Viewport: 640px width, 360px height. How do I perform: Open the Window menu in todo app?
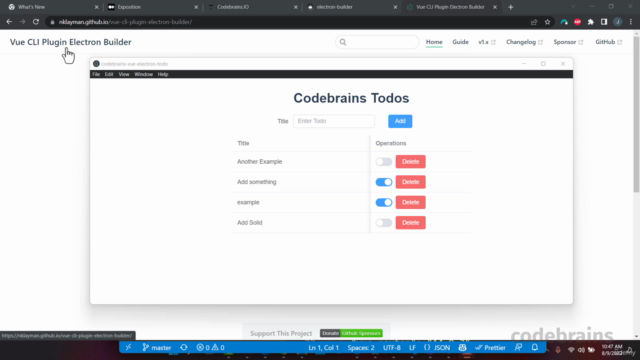coord(143,74)
